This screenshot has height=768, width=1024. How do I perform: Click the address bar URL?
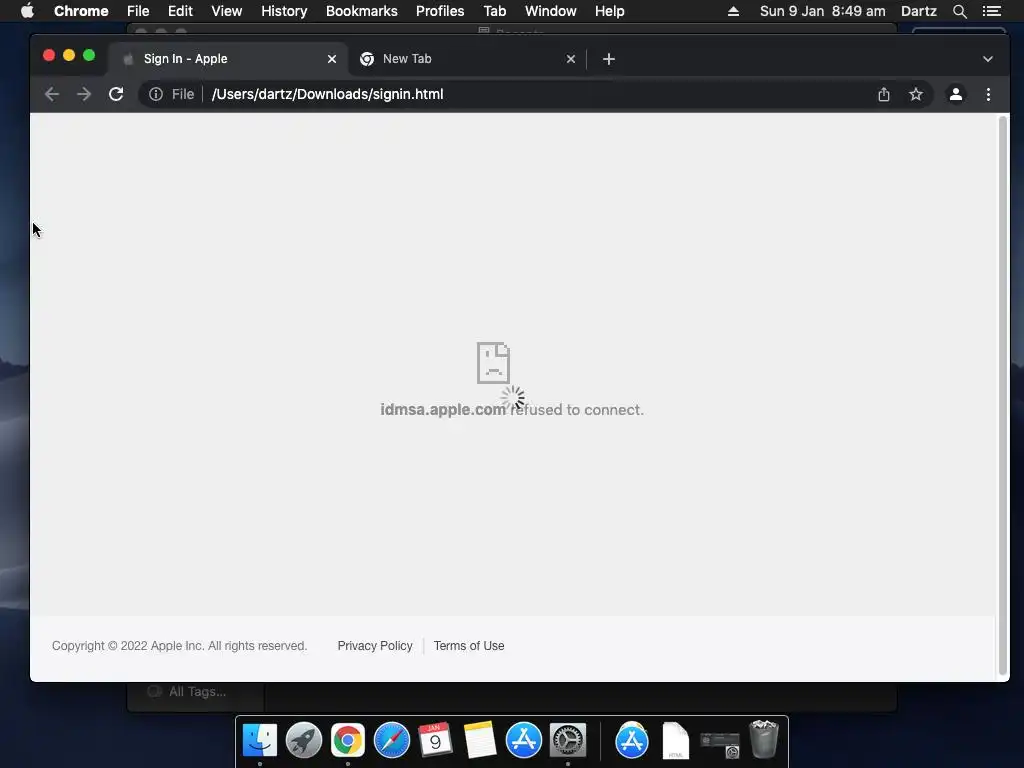pos(327,94)
